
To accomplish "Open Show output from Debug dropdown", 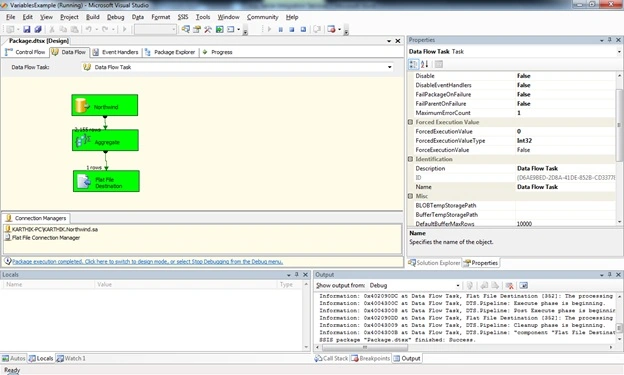I will click(458, 285).
